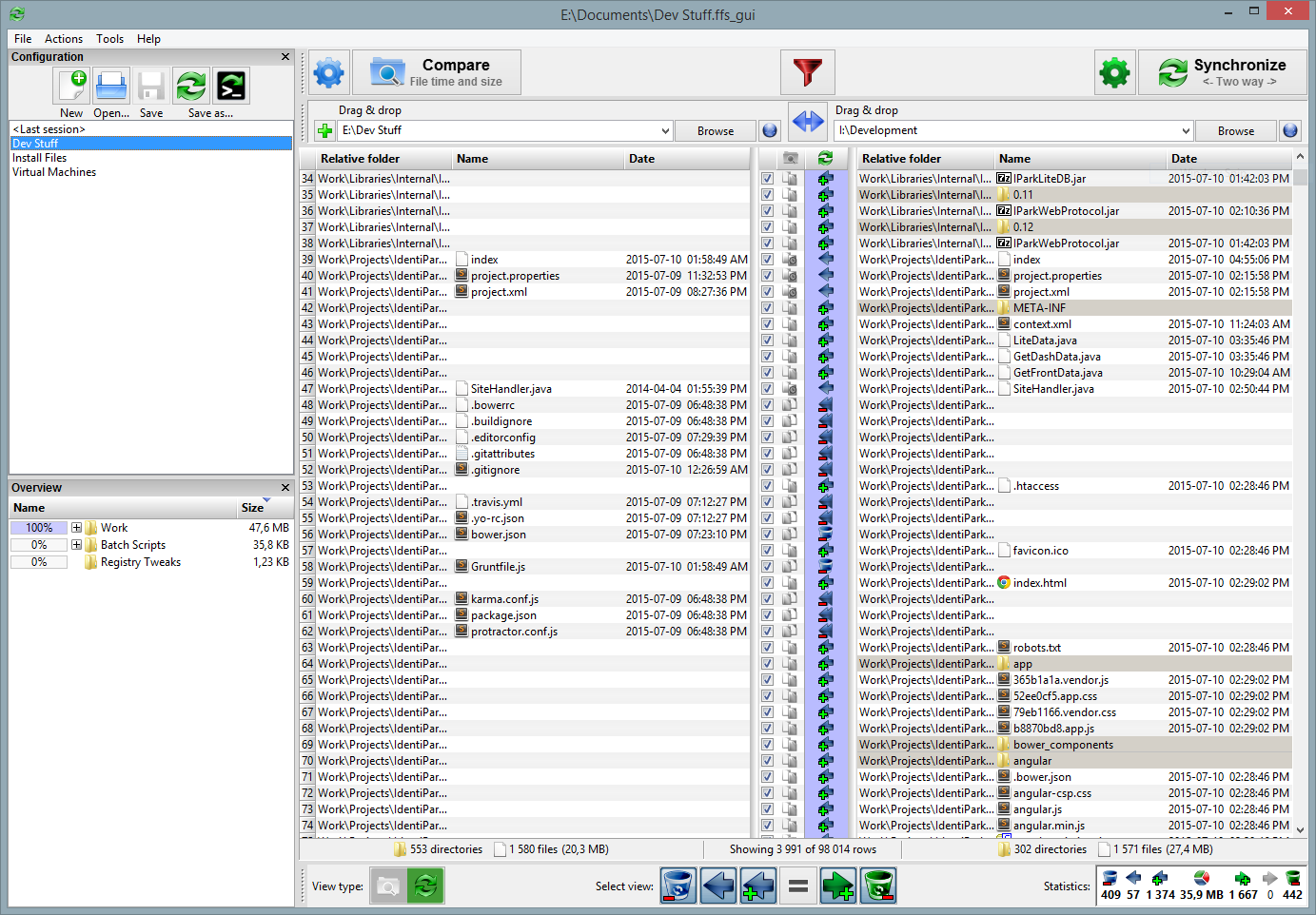
Task: Uncheck the checkbox for row 50 .editorconfig
Action: pyautogui.click(x=767, y=437)
